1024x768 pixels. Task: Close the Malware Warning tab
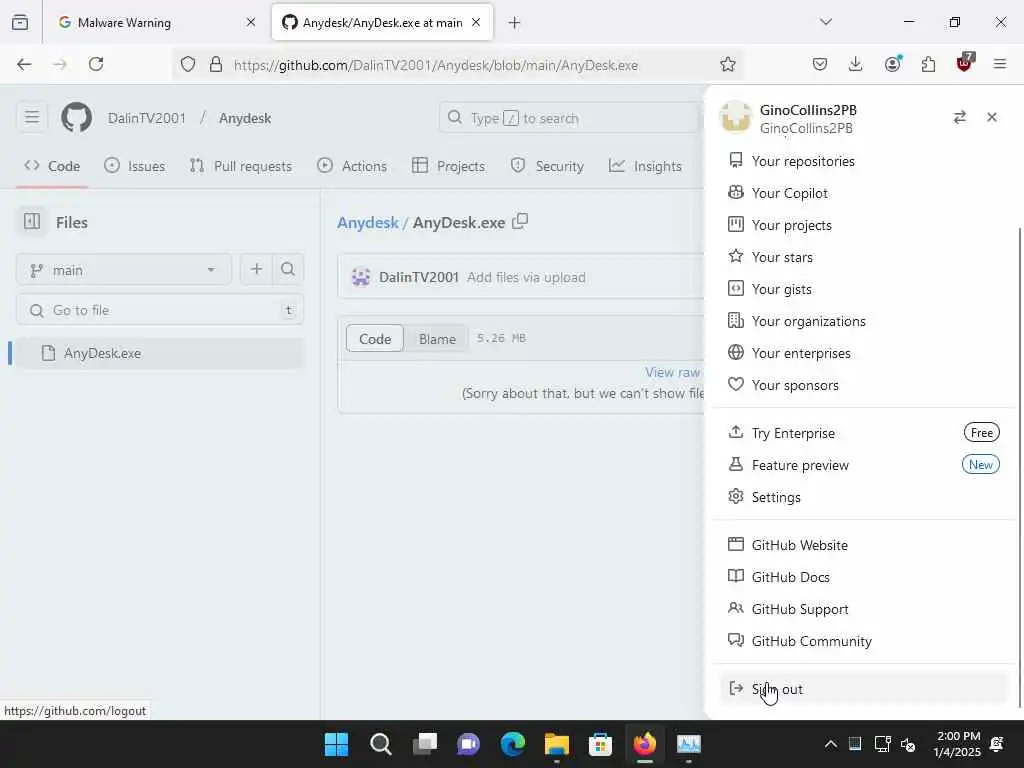(x=251, y=22)
